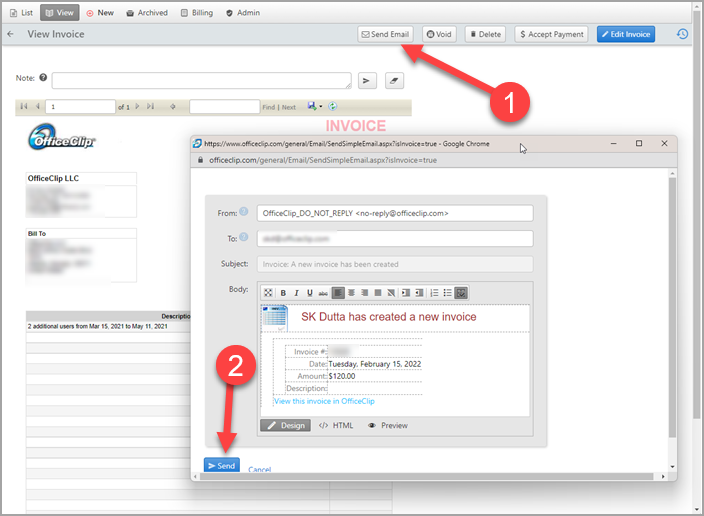The image size is (704, 516).
Task: Click Edit Invoice button
Action: tap(626, 34)
